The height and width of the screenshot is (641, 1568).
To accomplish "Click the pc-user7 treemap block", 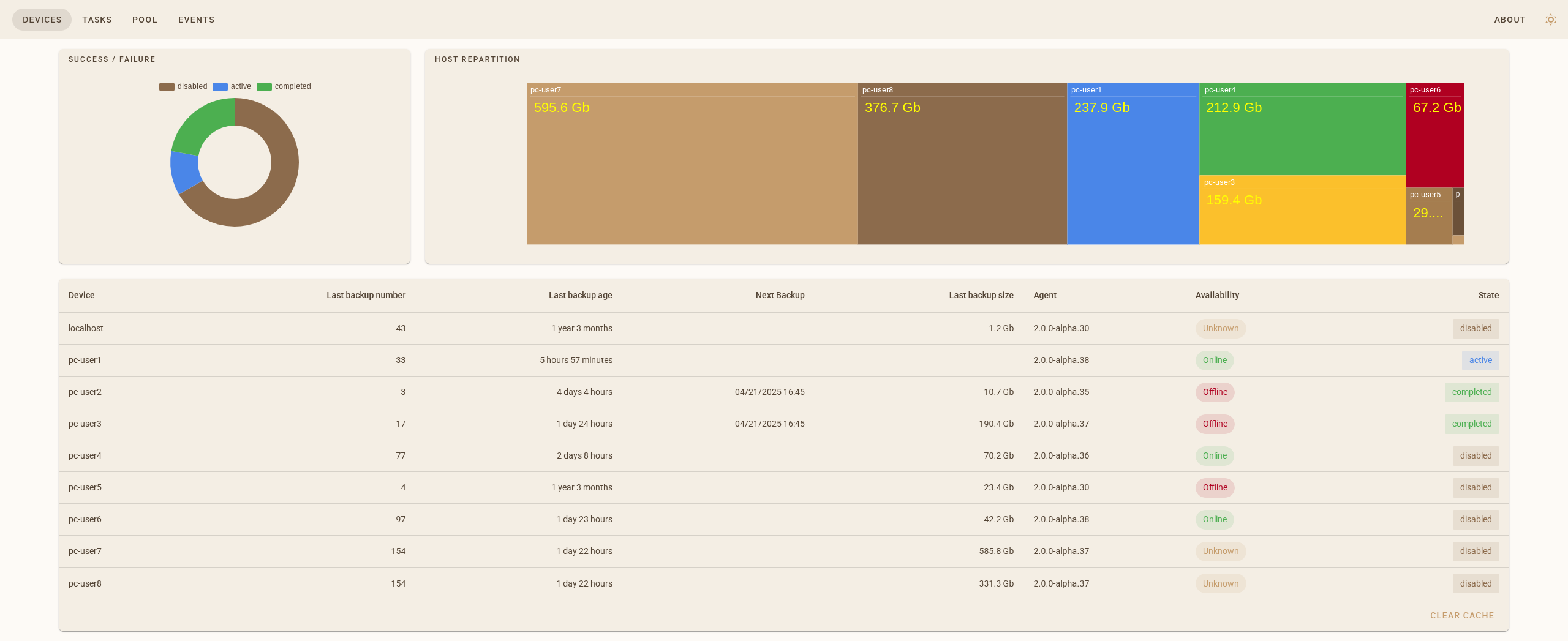I will point(692,163).
